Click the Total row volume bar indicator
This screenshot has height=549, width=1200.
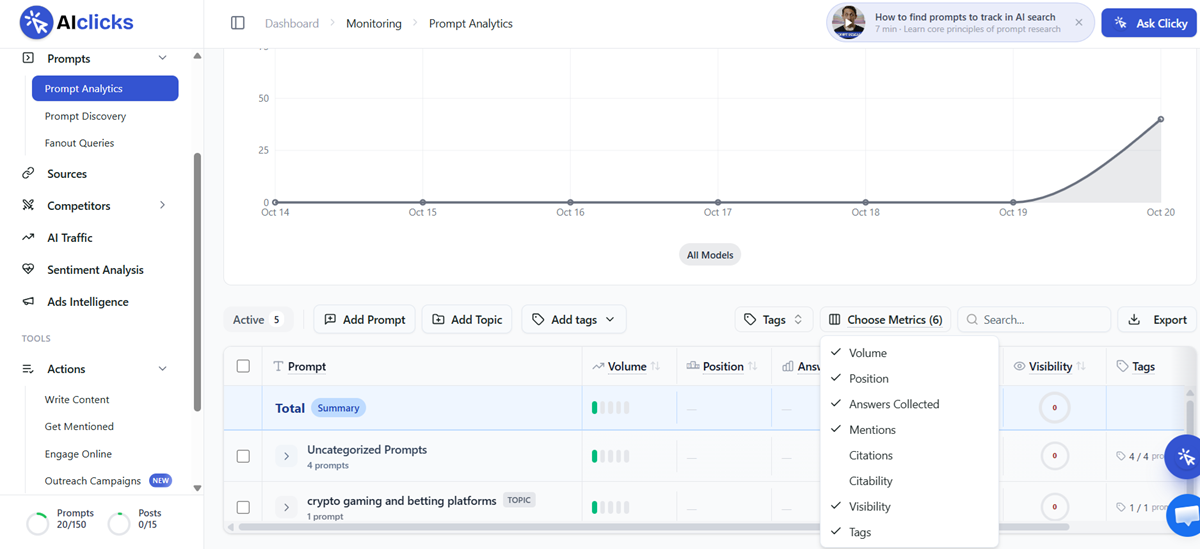[x=611, y=408]
